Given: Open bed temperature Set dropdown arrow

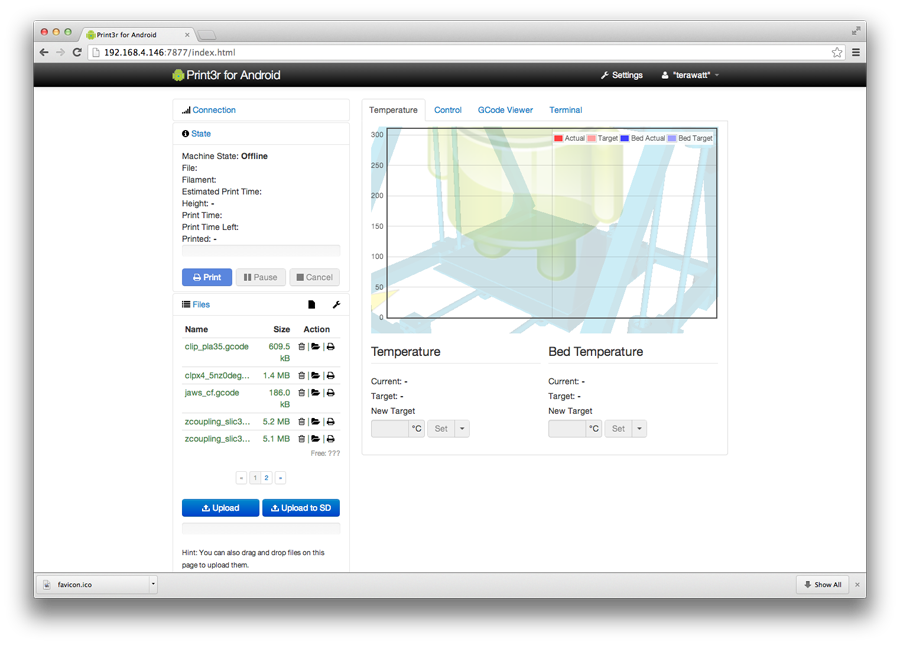Looking at the screenshot, I should point(639,429).
